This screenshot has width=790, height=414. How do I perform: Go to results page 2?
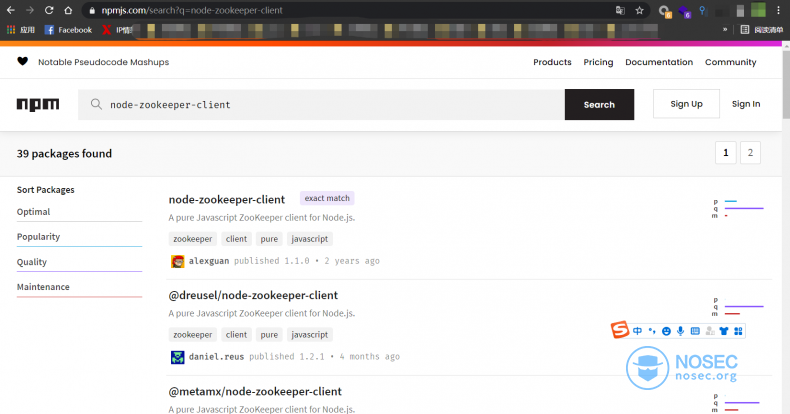(x=750, y=153)
